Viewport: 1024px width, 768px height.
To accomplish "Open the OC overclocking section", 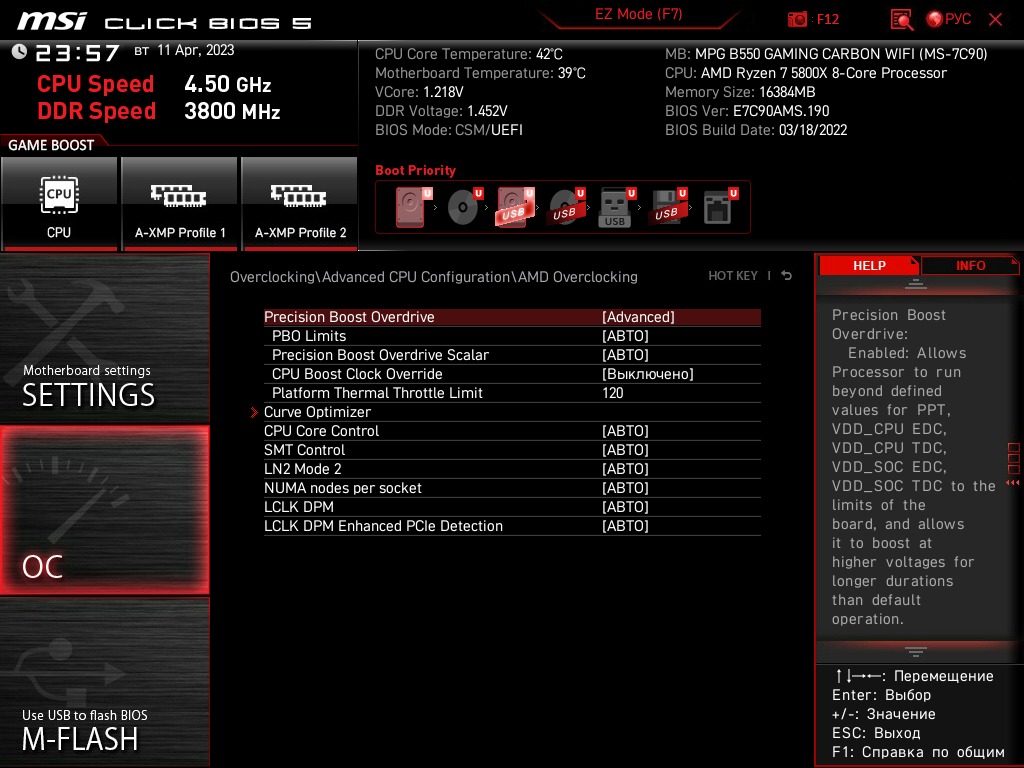I will (104, 510).
